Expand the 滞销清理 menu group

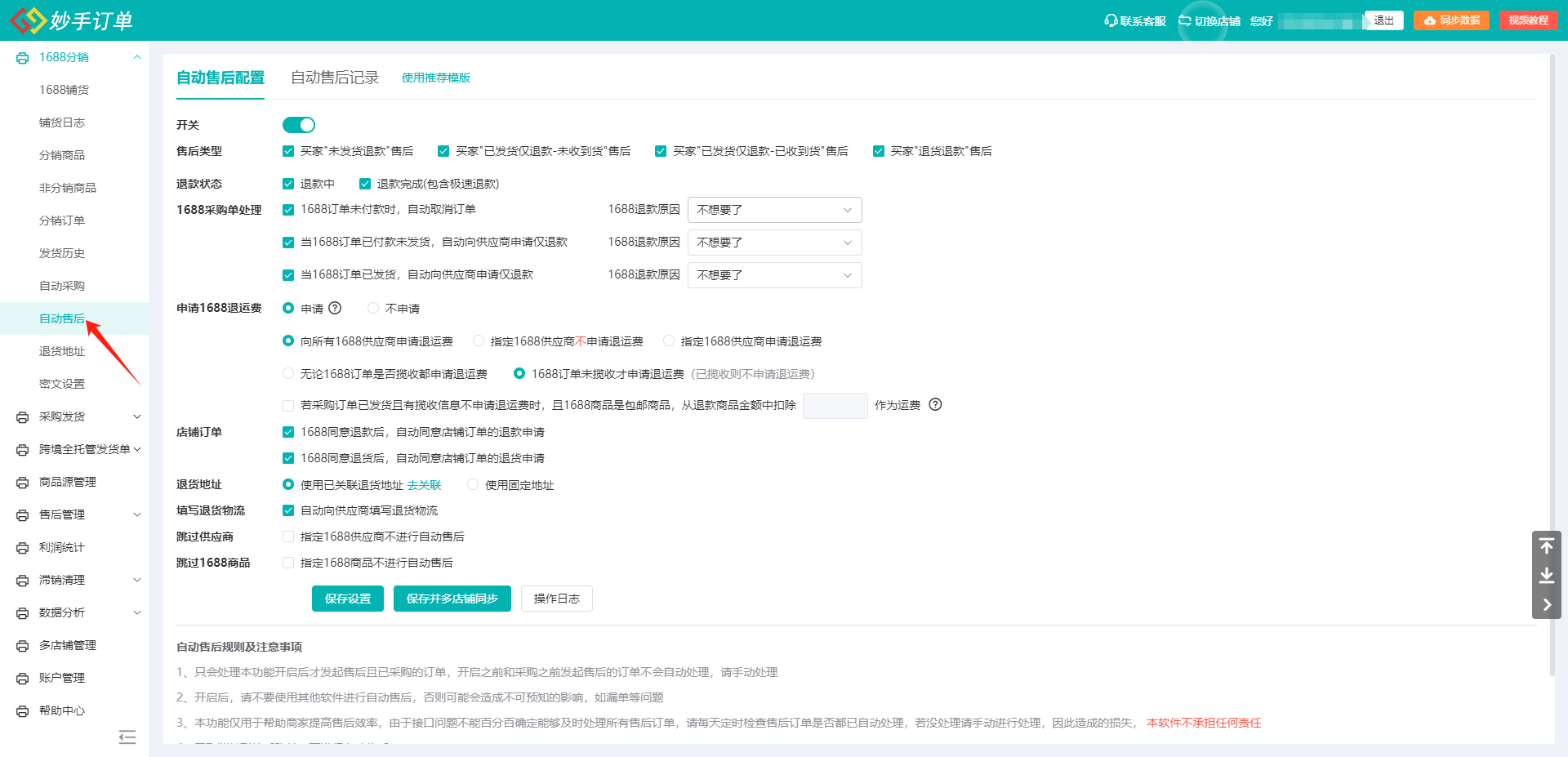pos(137,580)
